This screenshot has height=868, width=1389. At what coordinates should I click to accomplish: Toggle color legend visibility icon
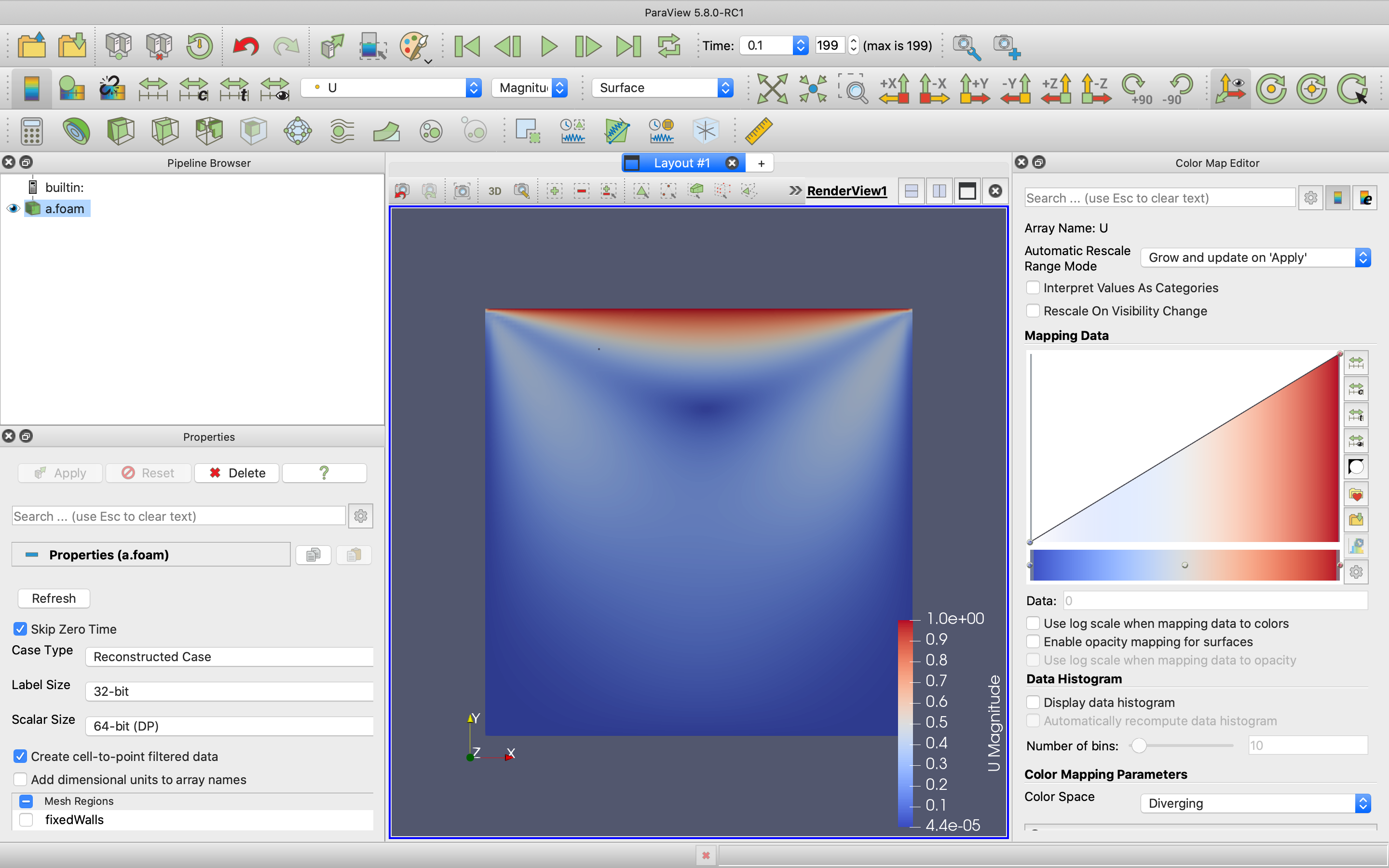tap(31, 88)
